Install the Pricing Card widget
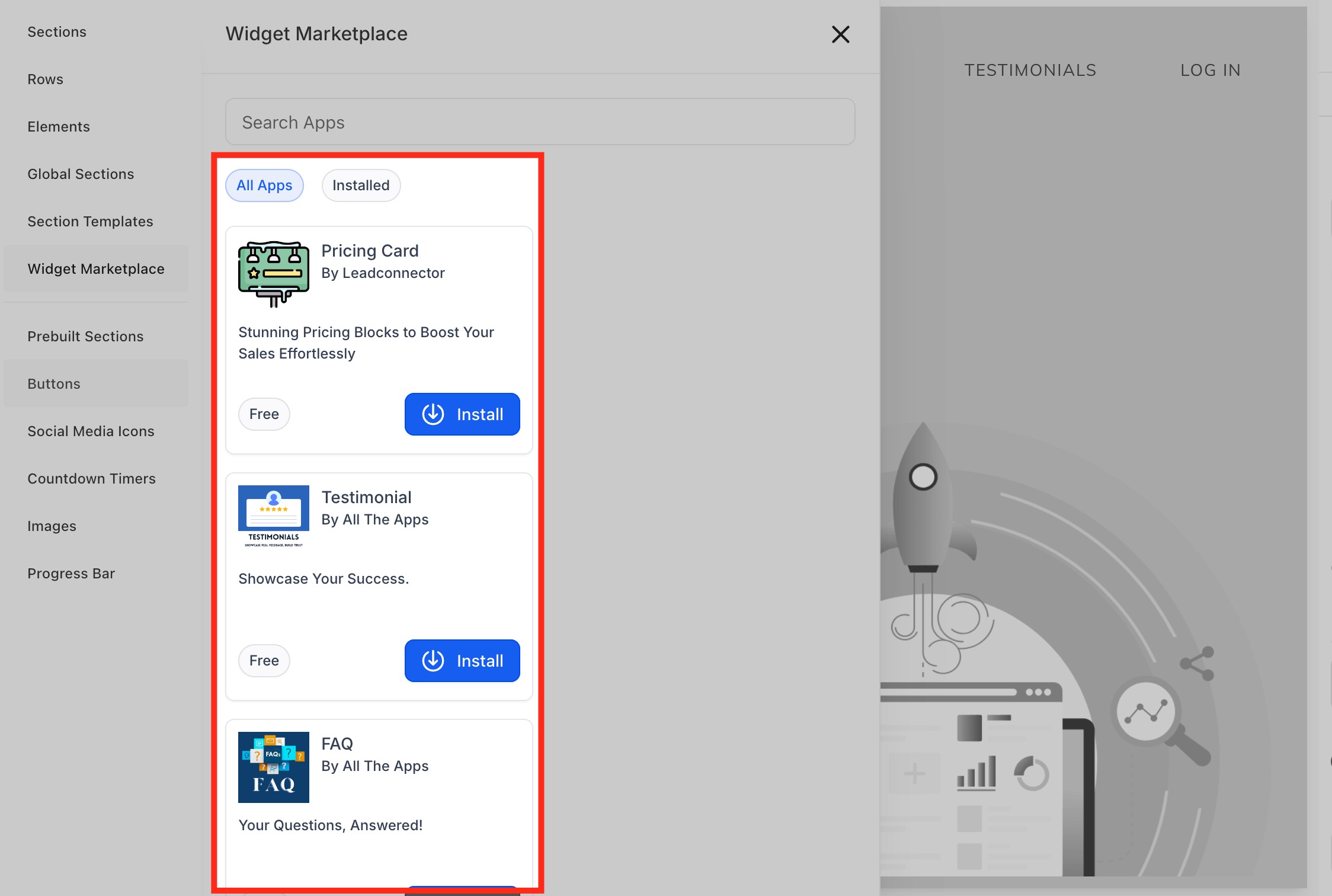The width and height of the screenshot is (1332, 896). (x=462, y=414)
